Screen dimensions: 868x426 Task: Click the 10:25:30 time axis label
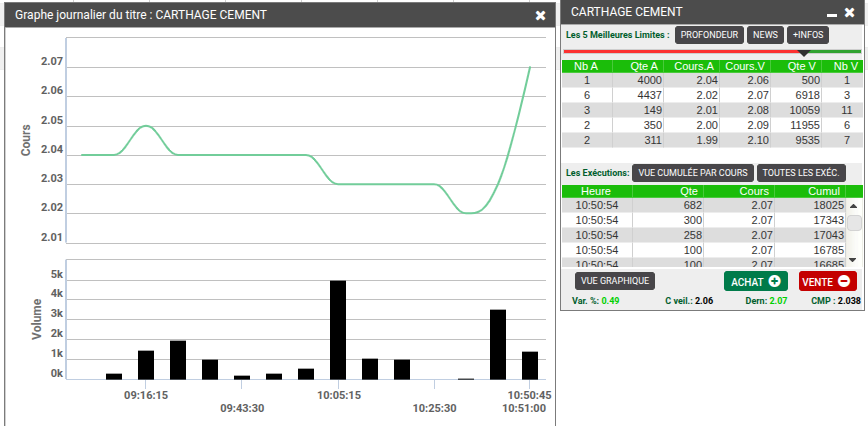click(435, 409)
